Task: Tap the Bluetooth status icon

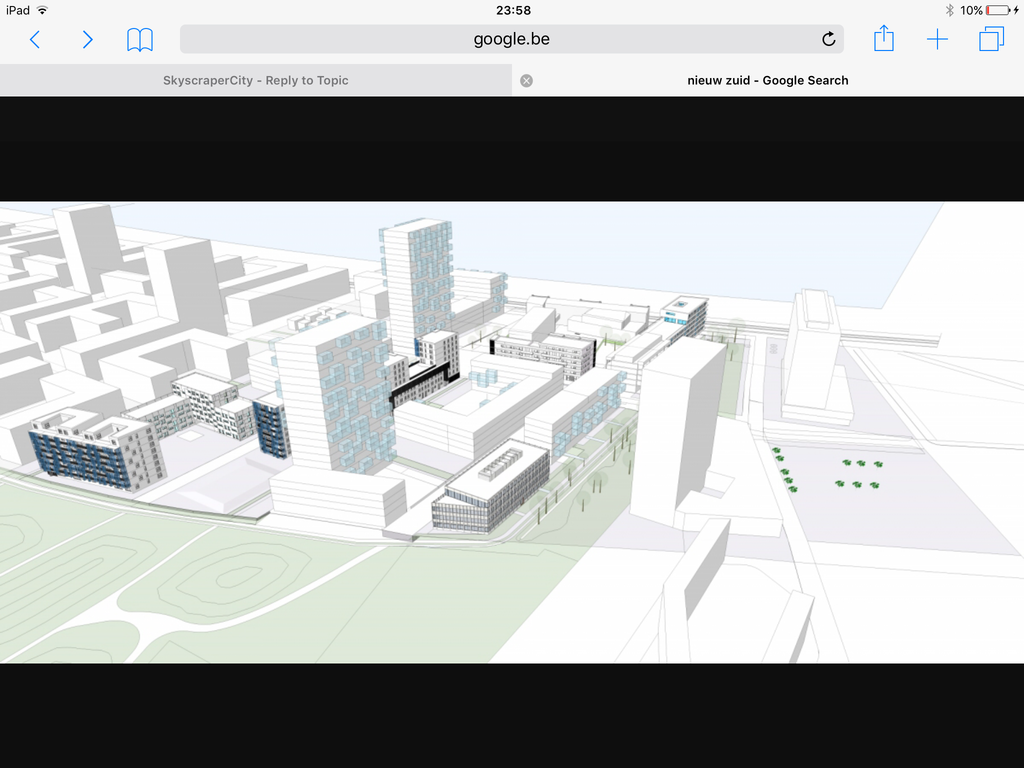Action: (949, 10)
